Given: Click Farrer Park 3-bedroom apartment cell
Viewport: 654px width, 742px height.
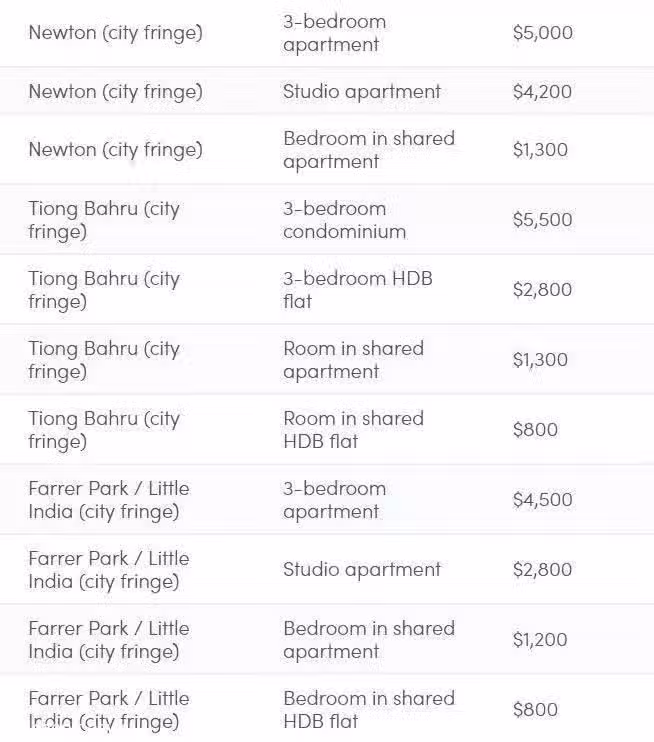Looking at the screenshot, I should pos(335,500).
